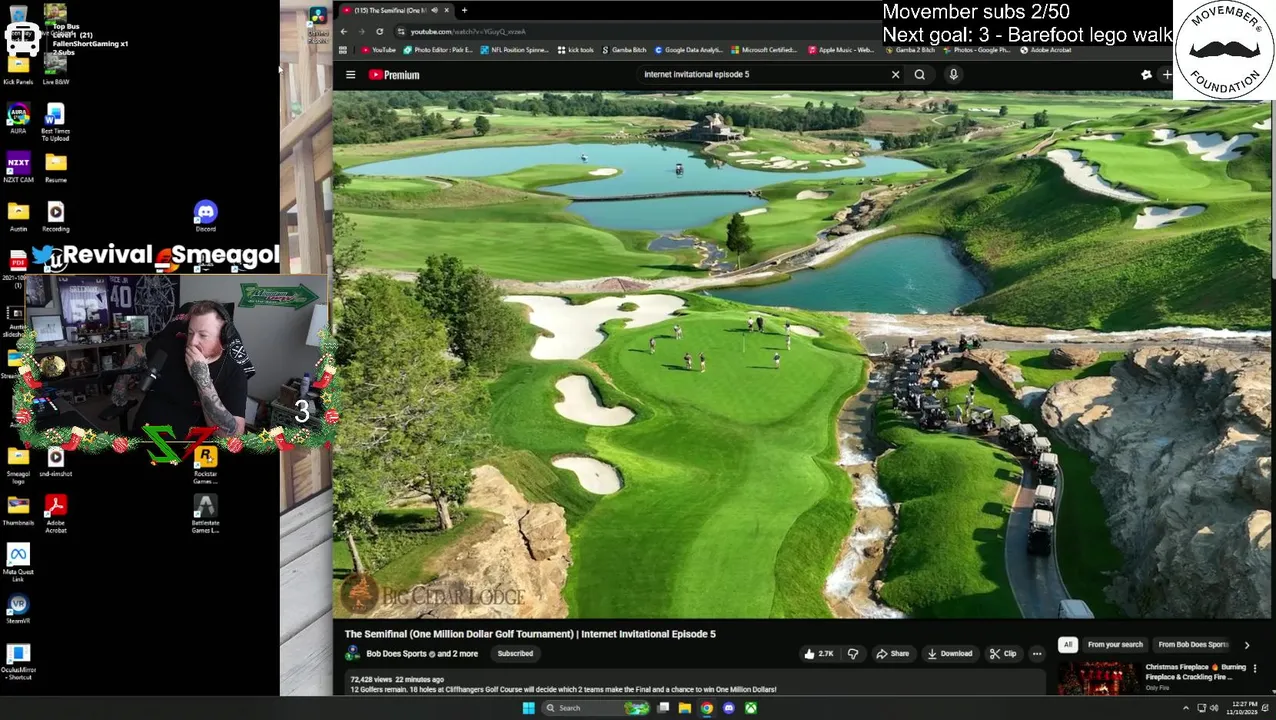This screenshot has height=720, width=1276.
Task: Open options for Christmas Fireplace suggestion
Action: click(x=1254, y=668)
